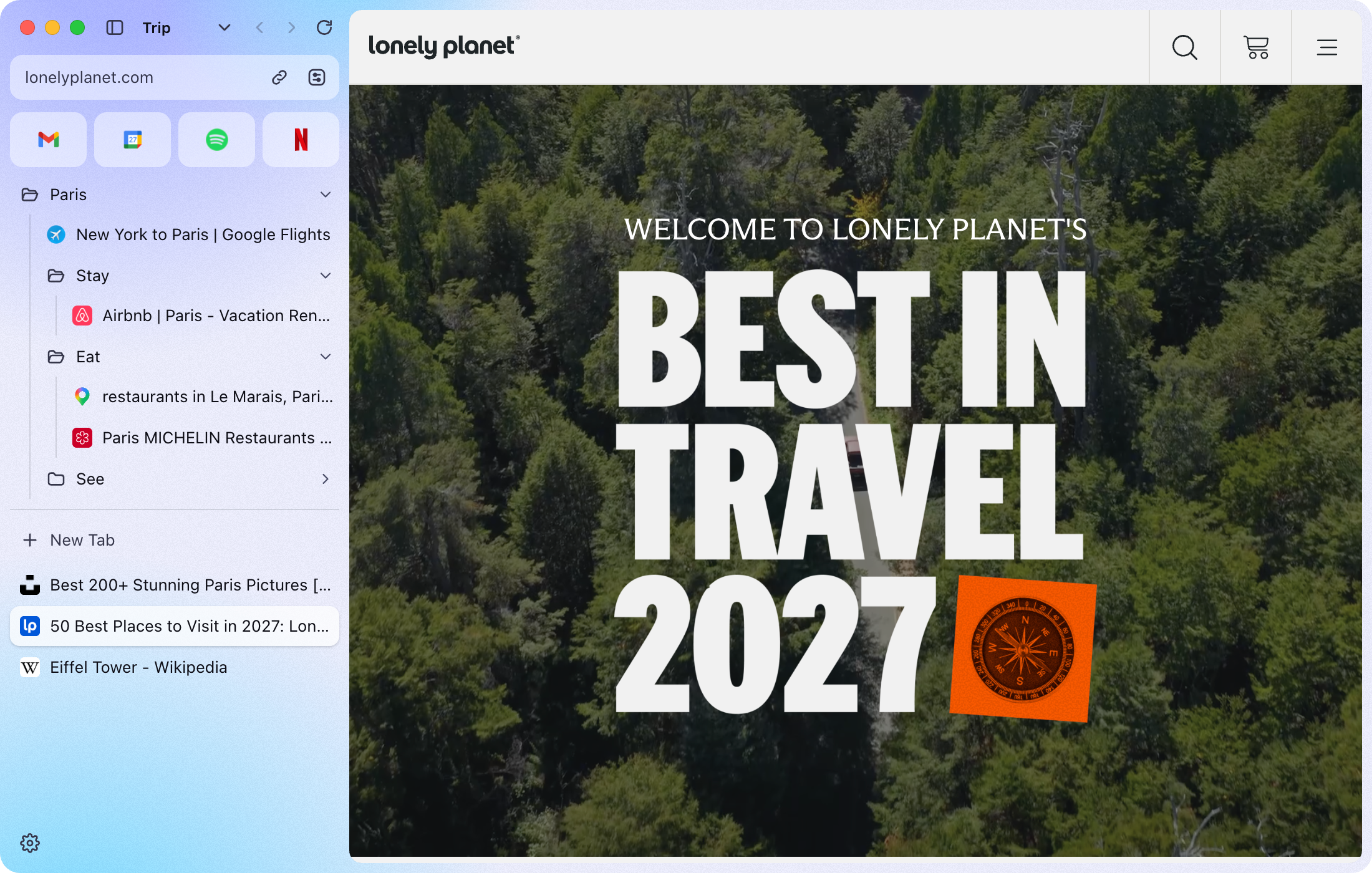
Task: Open the pinned Gmail shortcut
Action: pyautogui.click(x=49, y=140)
